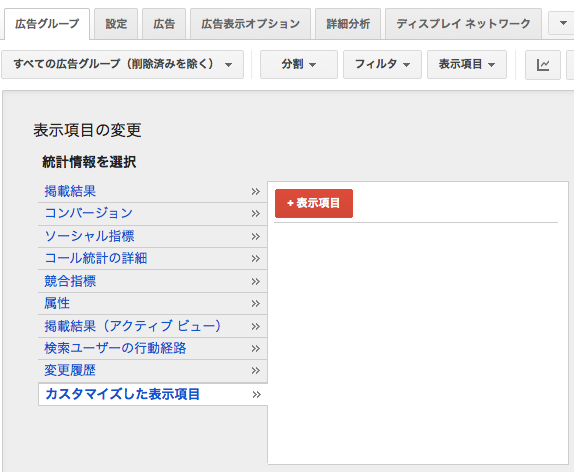Click the chevron beside 属性
This screenshot has width=574, height=472.
pyautogui.click(x=256, y=303)
